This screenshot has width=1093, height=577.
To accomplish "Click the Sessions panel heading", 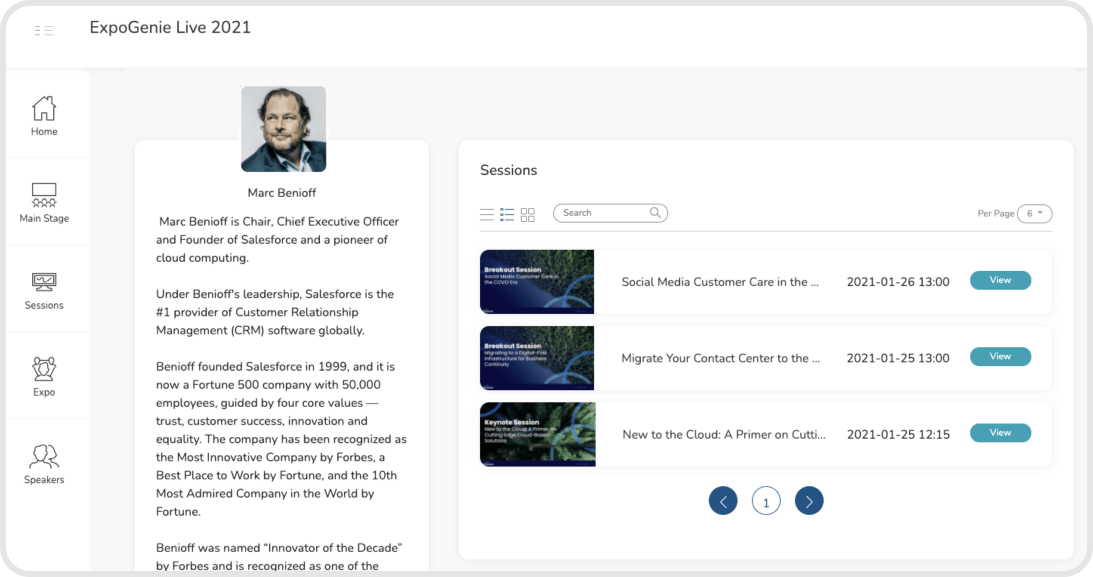I will click(x=509, y=171).
